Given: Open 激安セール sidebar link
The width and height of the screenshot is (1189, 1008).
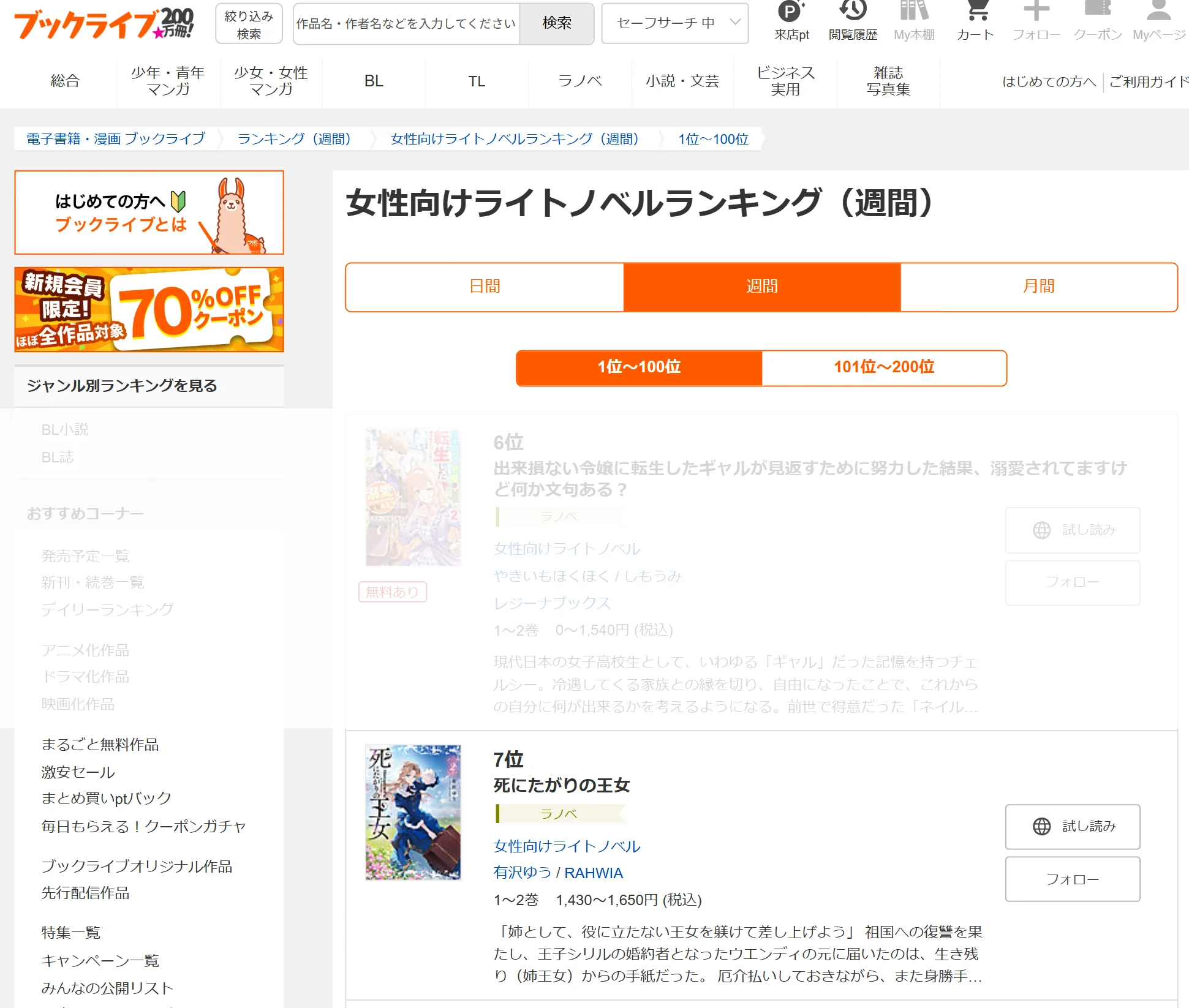Looking at the screenshot, I should [78, 772].
